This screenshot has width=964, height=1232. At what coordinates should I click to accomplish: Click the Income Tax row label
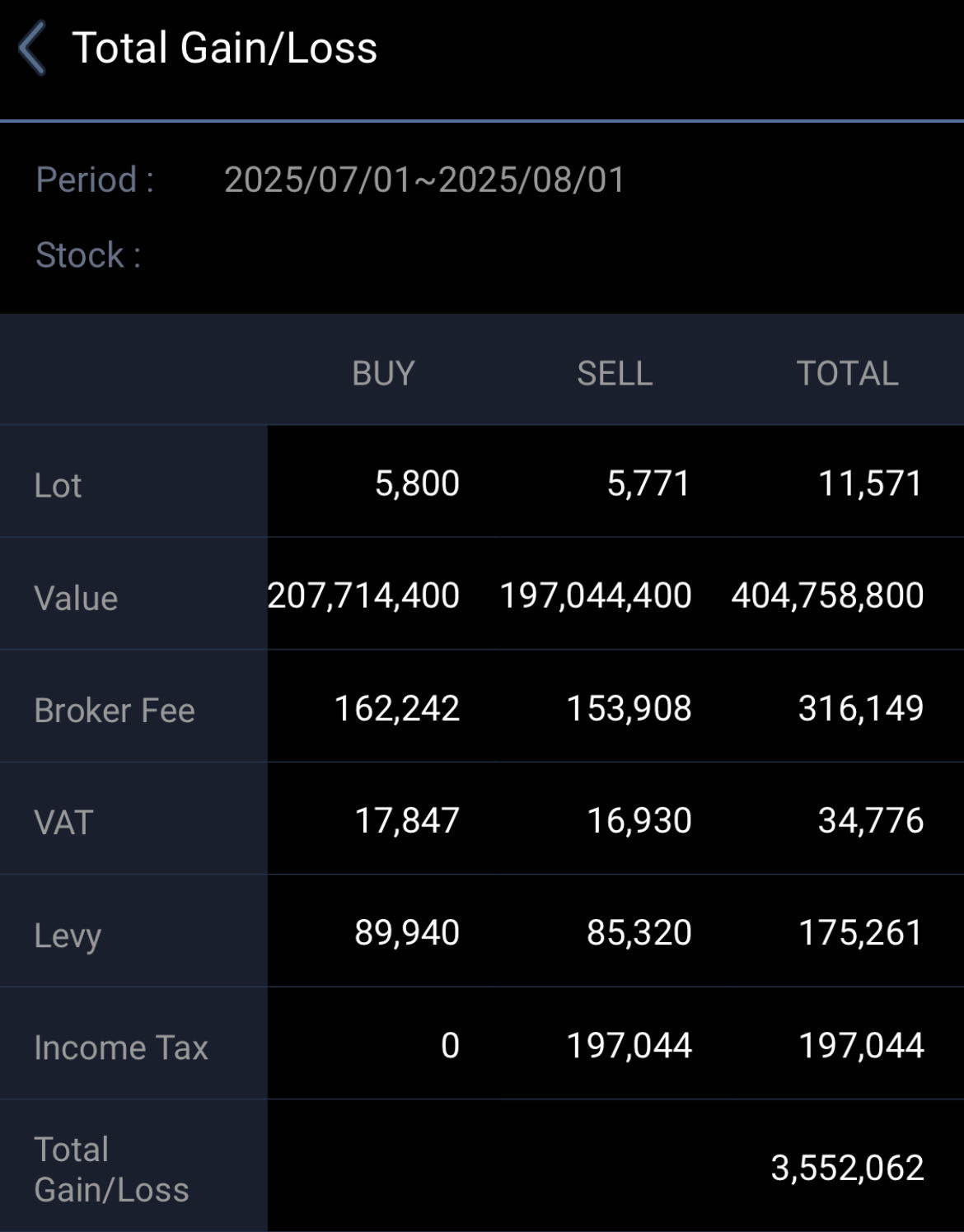[121, 1048]
